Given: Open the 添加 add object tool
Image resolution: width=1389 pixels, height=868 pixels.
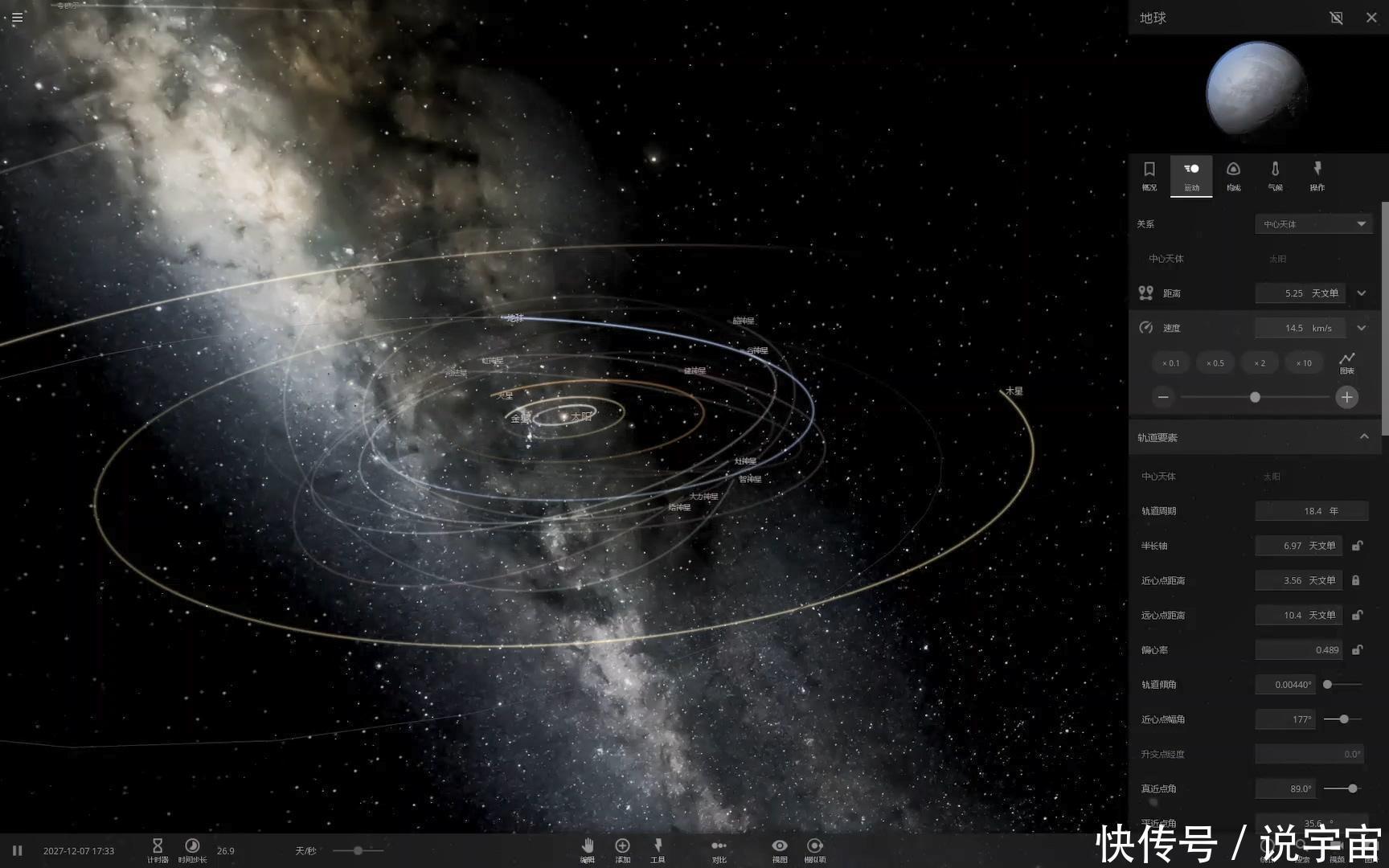Looking at the screenshot, I should pos(622,846).
